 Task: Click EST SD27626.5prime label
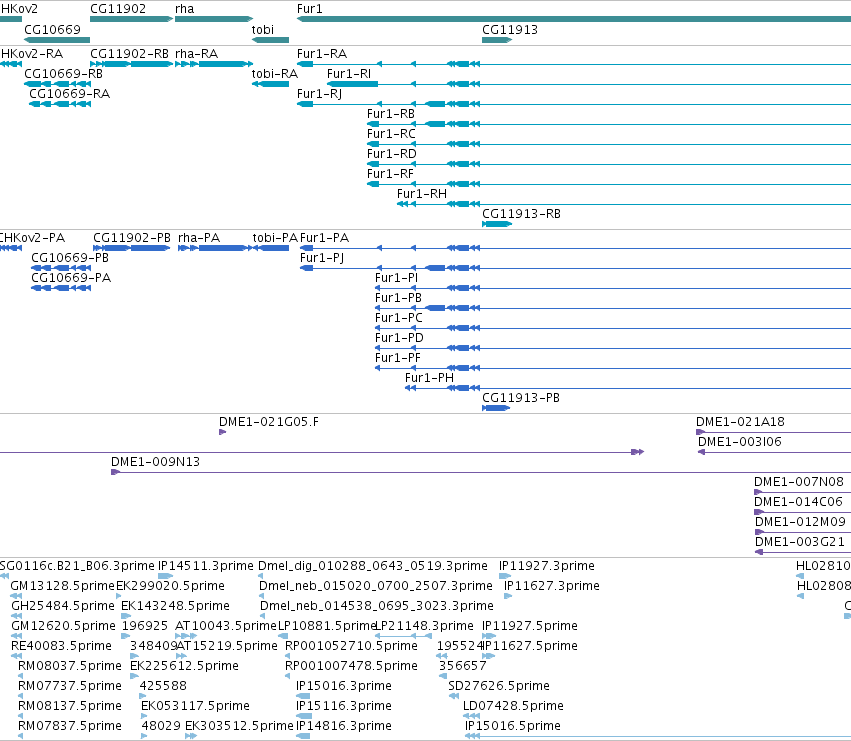point(499,686)
